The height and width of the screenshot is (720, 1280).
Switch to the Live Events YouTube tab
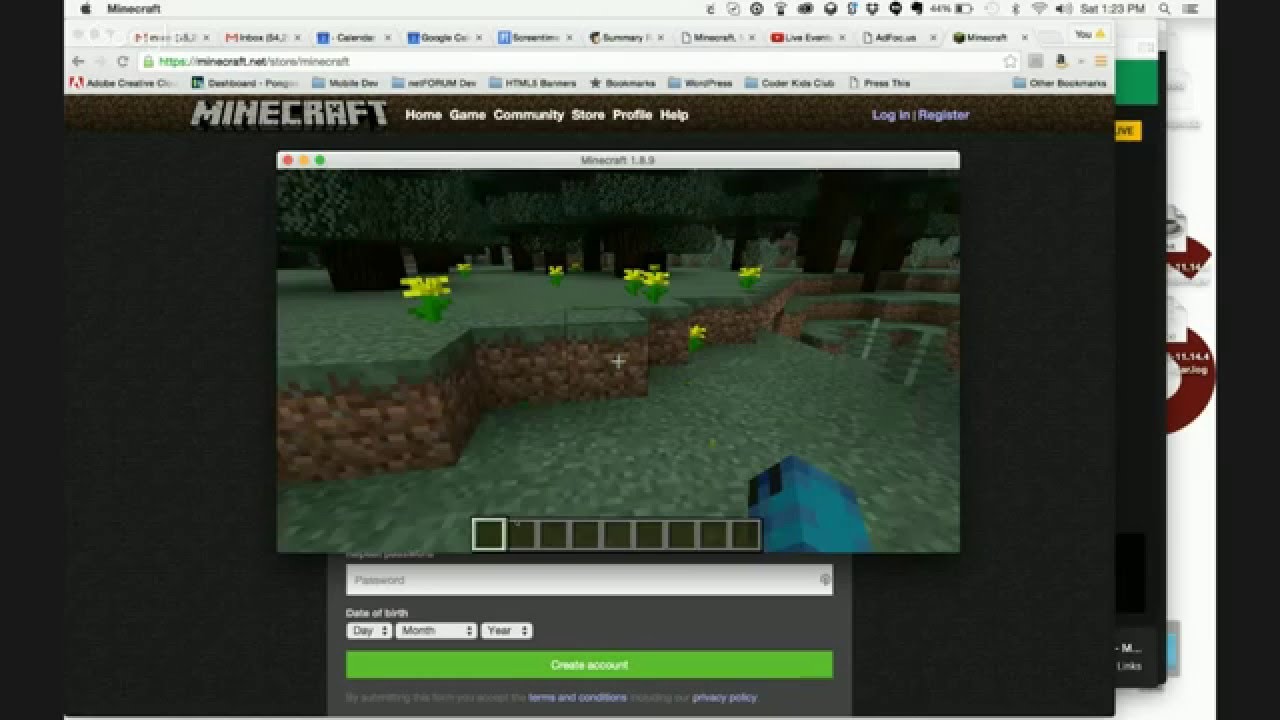(806, 37)
